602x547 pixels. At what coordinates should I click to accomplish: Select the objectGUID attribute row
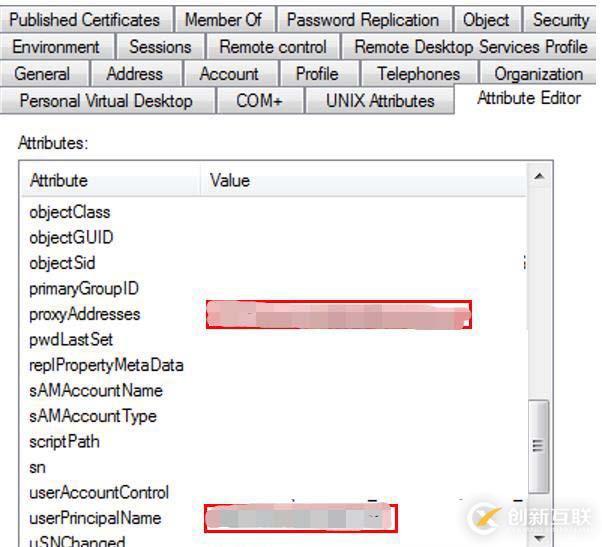(274, 238)
